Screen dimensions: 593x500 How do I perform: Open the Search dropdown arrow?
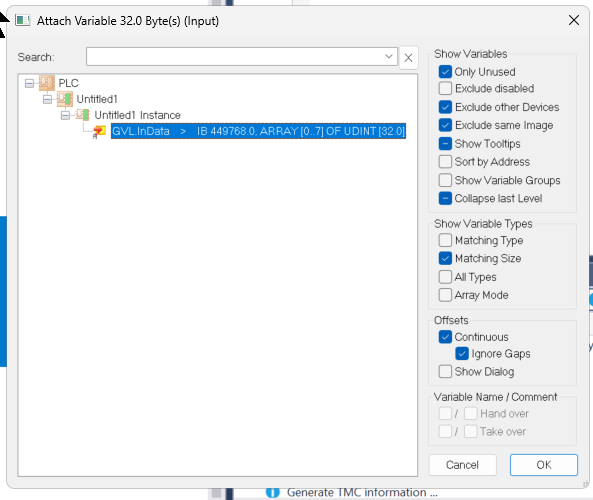tap(388, 57)
